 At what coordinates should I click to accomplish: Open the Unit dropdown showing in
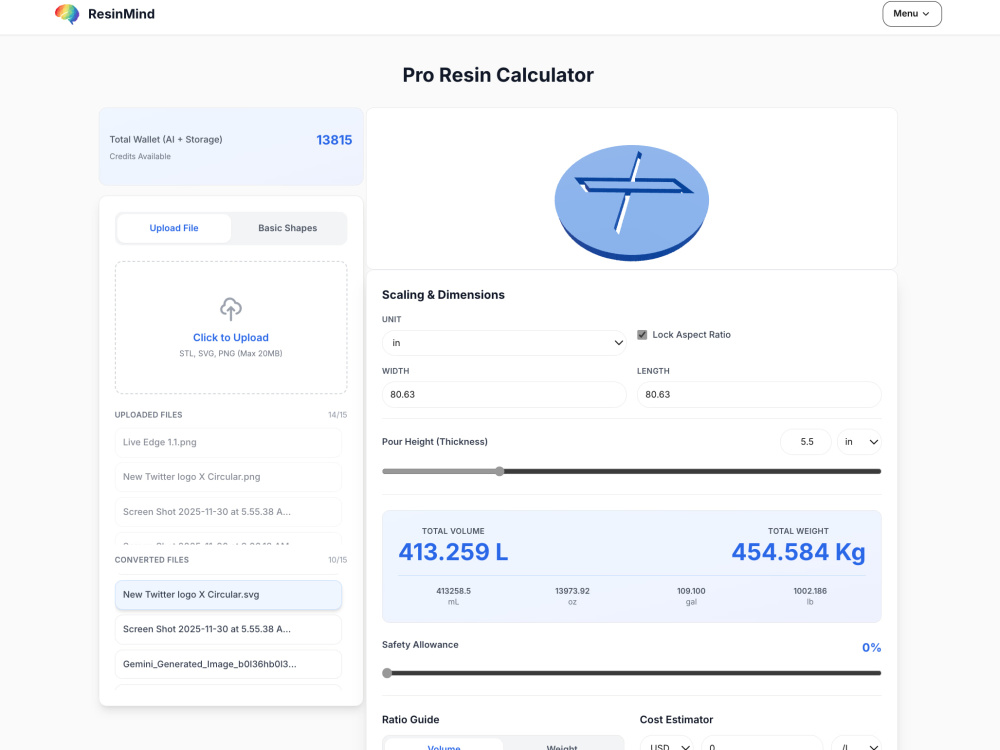(504, 342)
